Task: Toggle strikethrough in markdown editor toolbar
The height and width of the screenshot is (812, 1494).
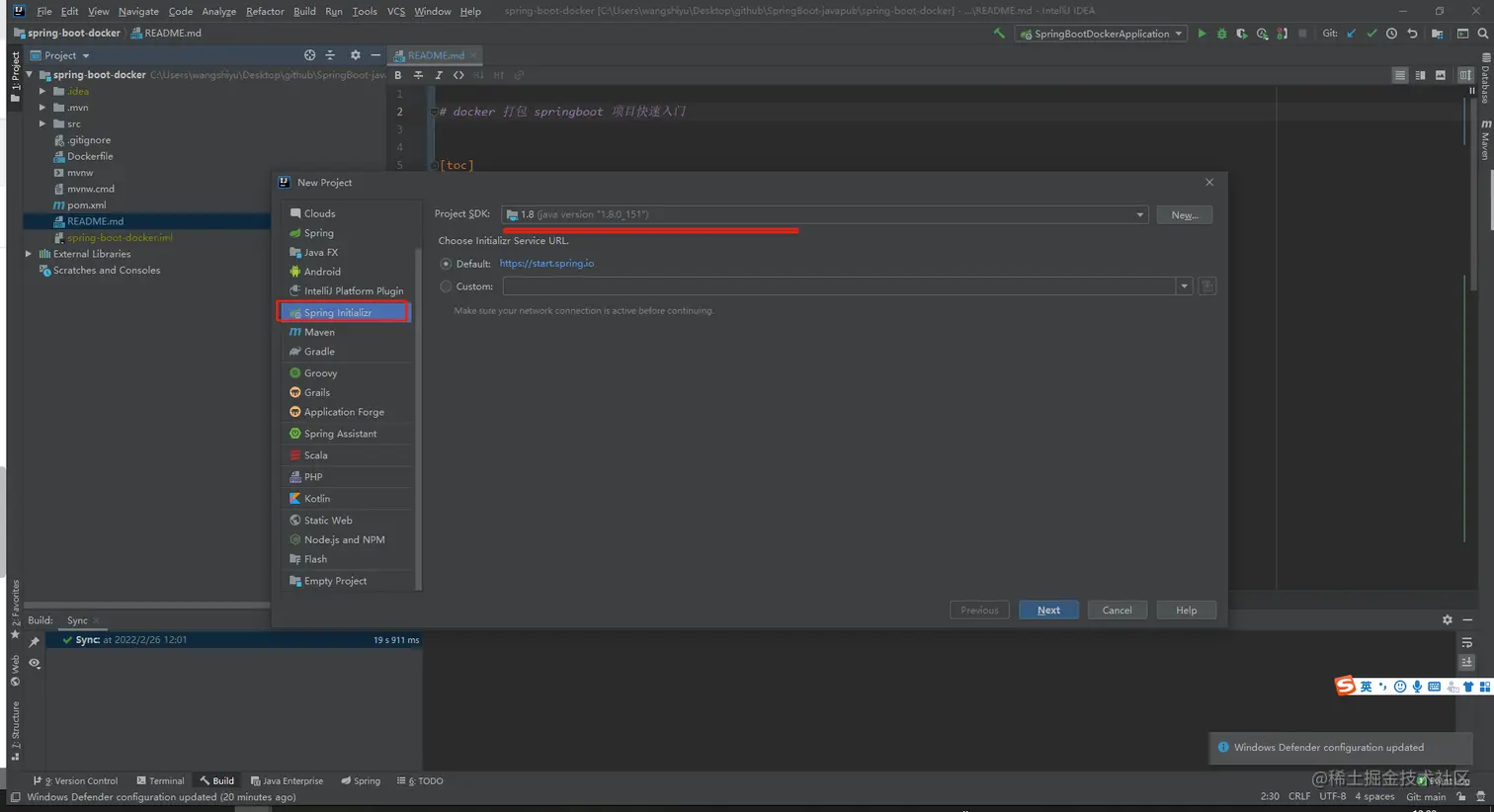Action: [x=418, y=75]
